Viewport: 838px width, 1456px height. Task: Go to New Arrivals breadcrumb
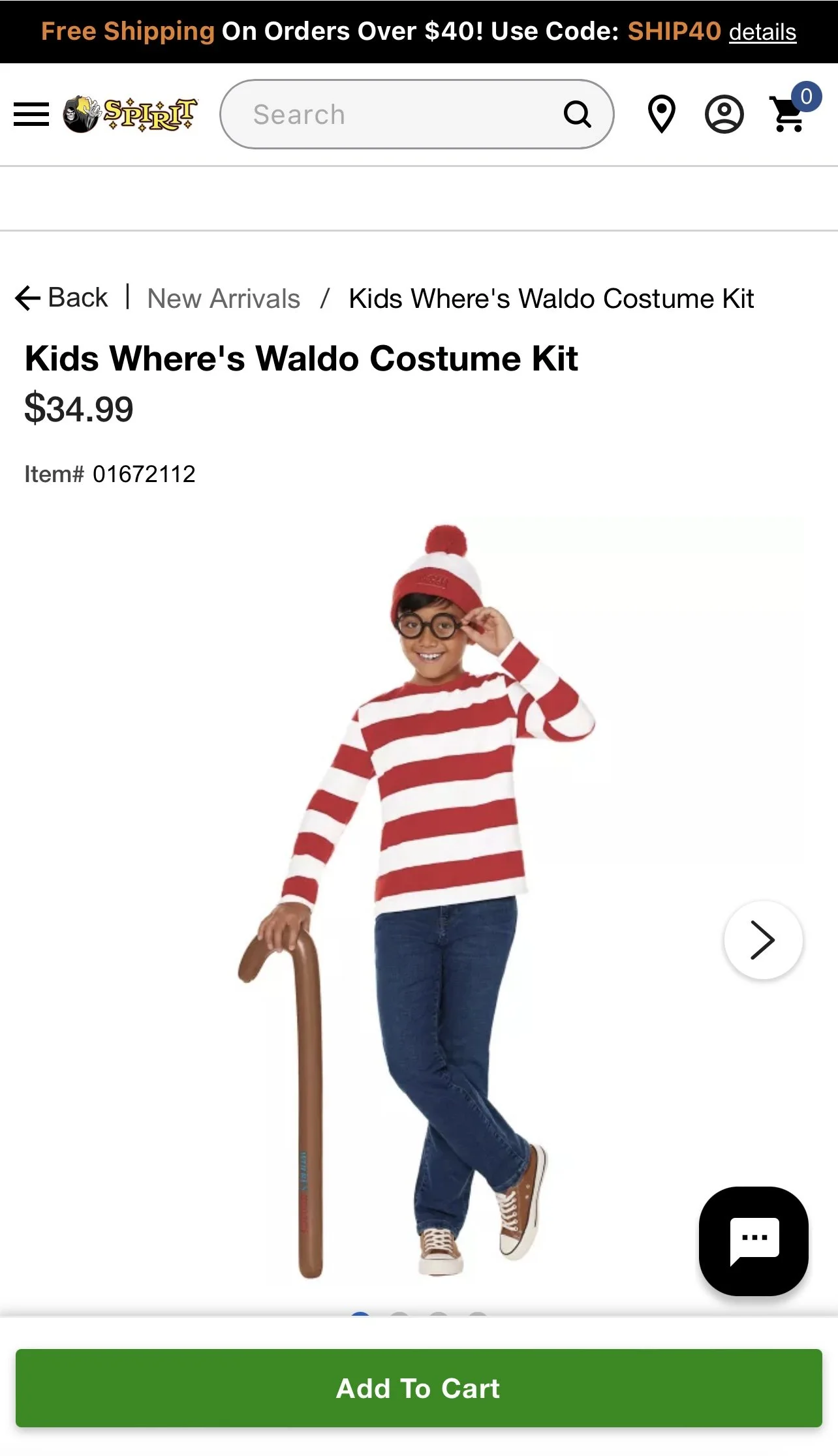pos(224,299)
